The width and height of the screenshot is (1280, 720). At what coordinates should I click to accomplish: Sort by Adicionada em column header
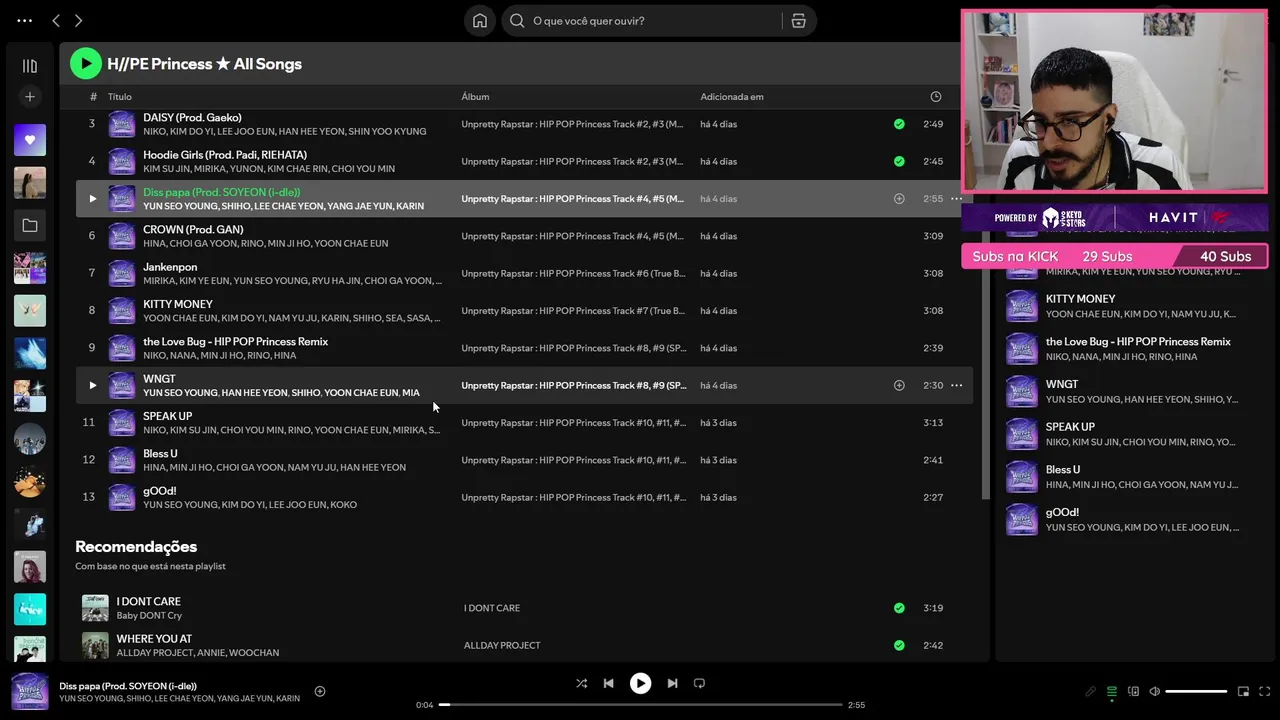(x=732, y=97)
